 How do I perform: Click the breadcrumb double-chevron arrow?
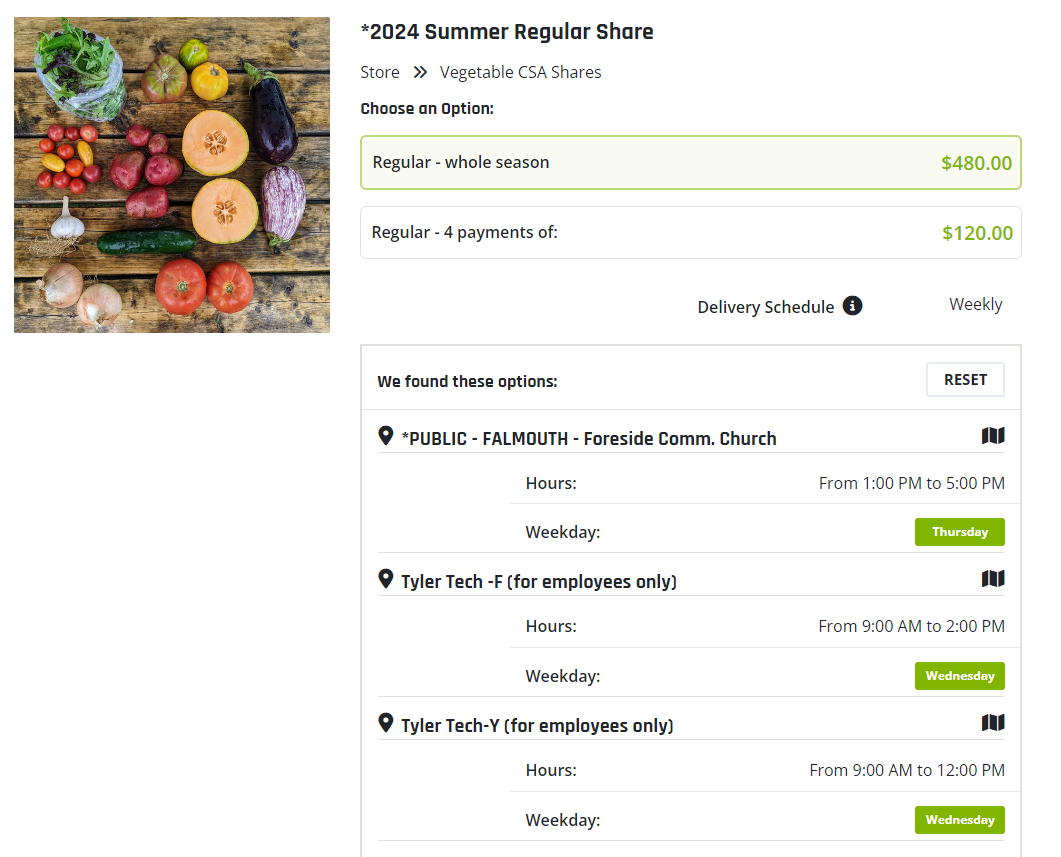point(420,72)
